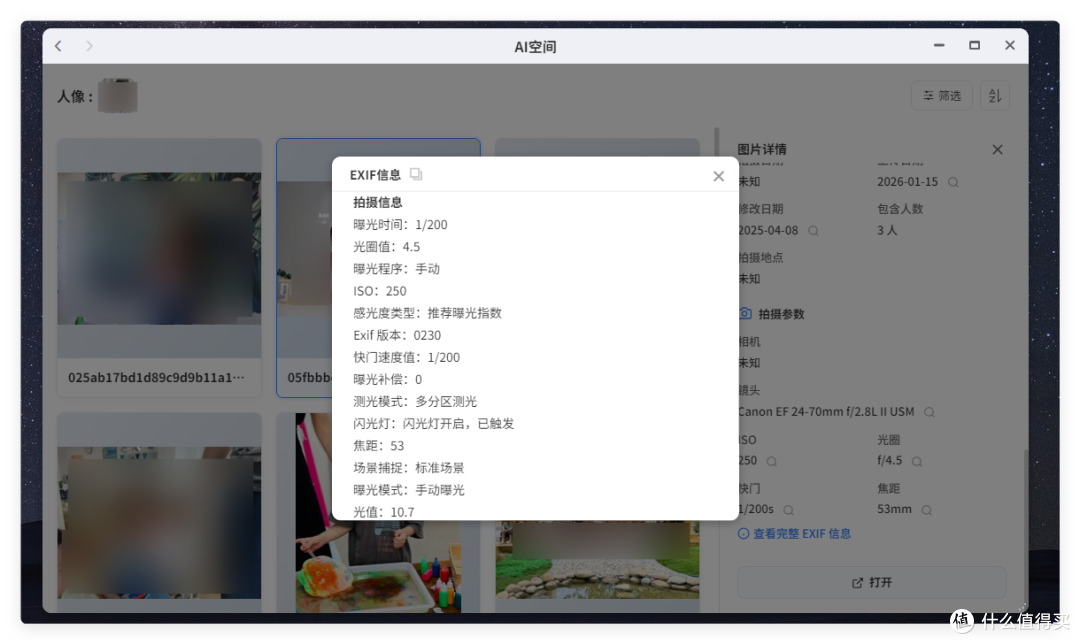Click the ISO: 250 EXIF line
Screen dimensions: 1080x644
point(380,291)
